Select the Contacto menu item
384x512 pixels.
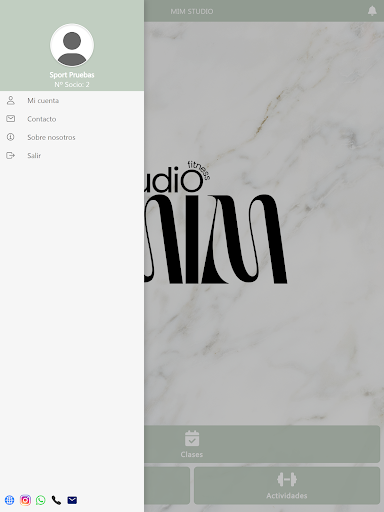coord(72,119)
